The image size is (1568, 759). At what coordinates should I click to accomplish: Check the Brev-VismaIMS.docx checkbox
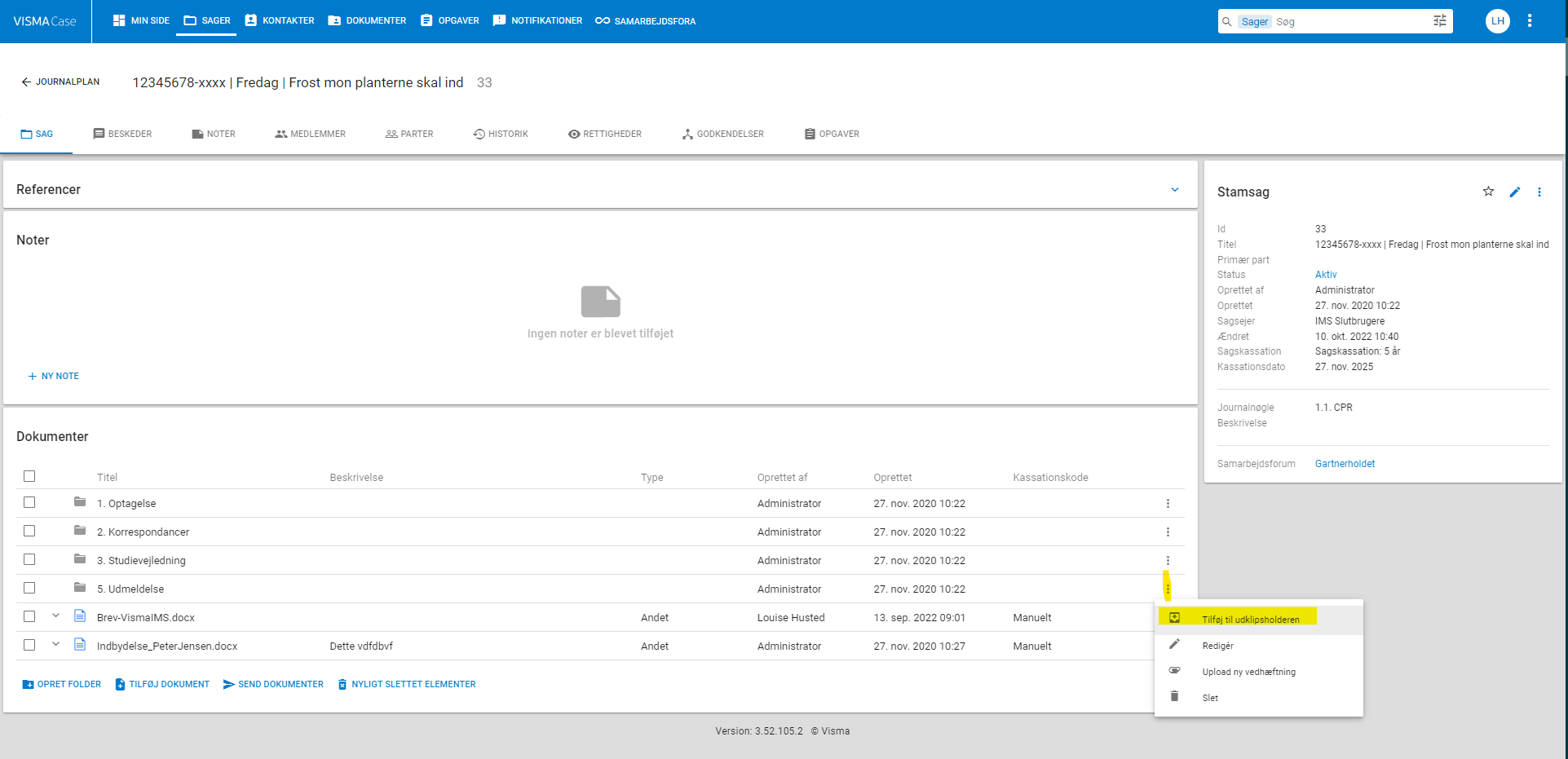point(29,616)
